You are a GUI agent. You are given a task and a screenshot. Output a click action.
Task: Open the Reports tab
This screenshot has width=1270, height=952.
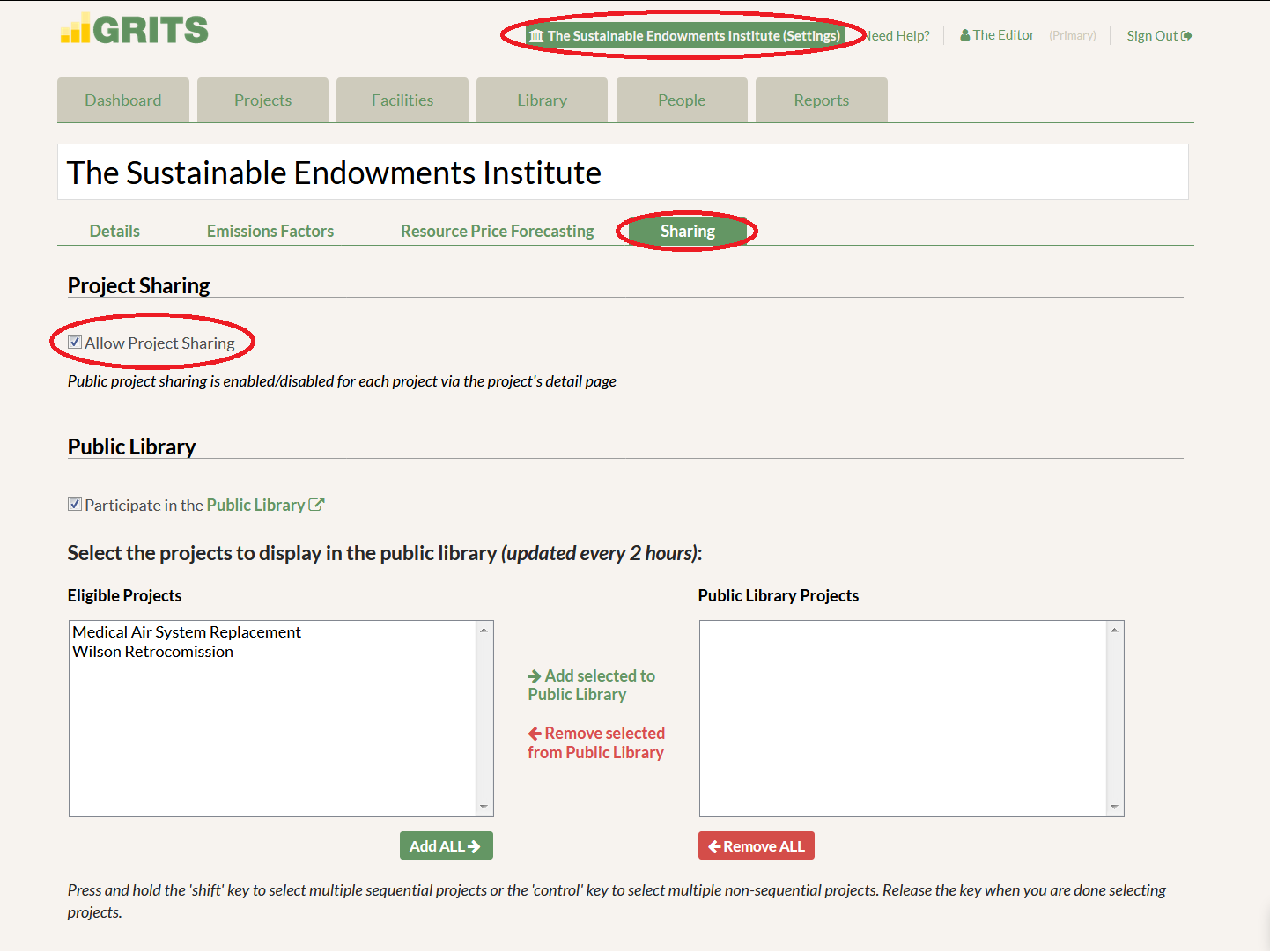(822, 100)
